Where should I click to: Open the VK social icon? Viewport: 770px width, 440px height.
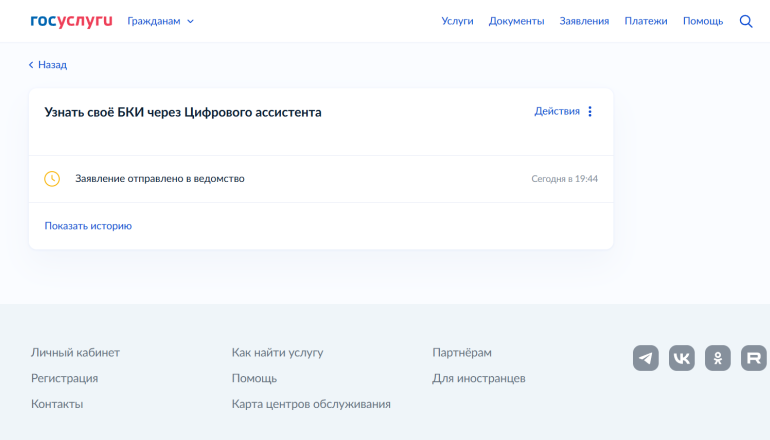click(x=682, y=358)
